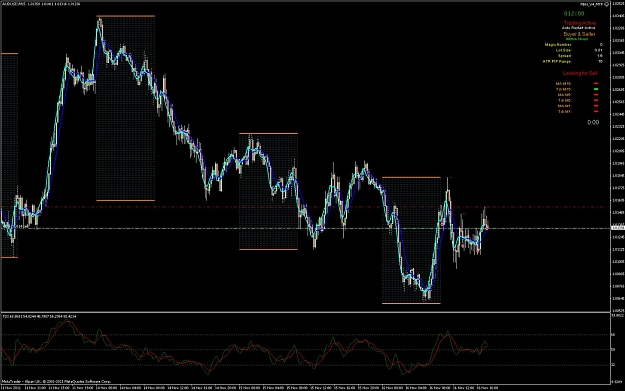Click the T-3i M1 label
Image resolution: width=625 pixels, height=391 pixels.
[564, 112]
